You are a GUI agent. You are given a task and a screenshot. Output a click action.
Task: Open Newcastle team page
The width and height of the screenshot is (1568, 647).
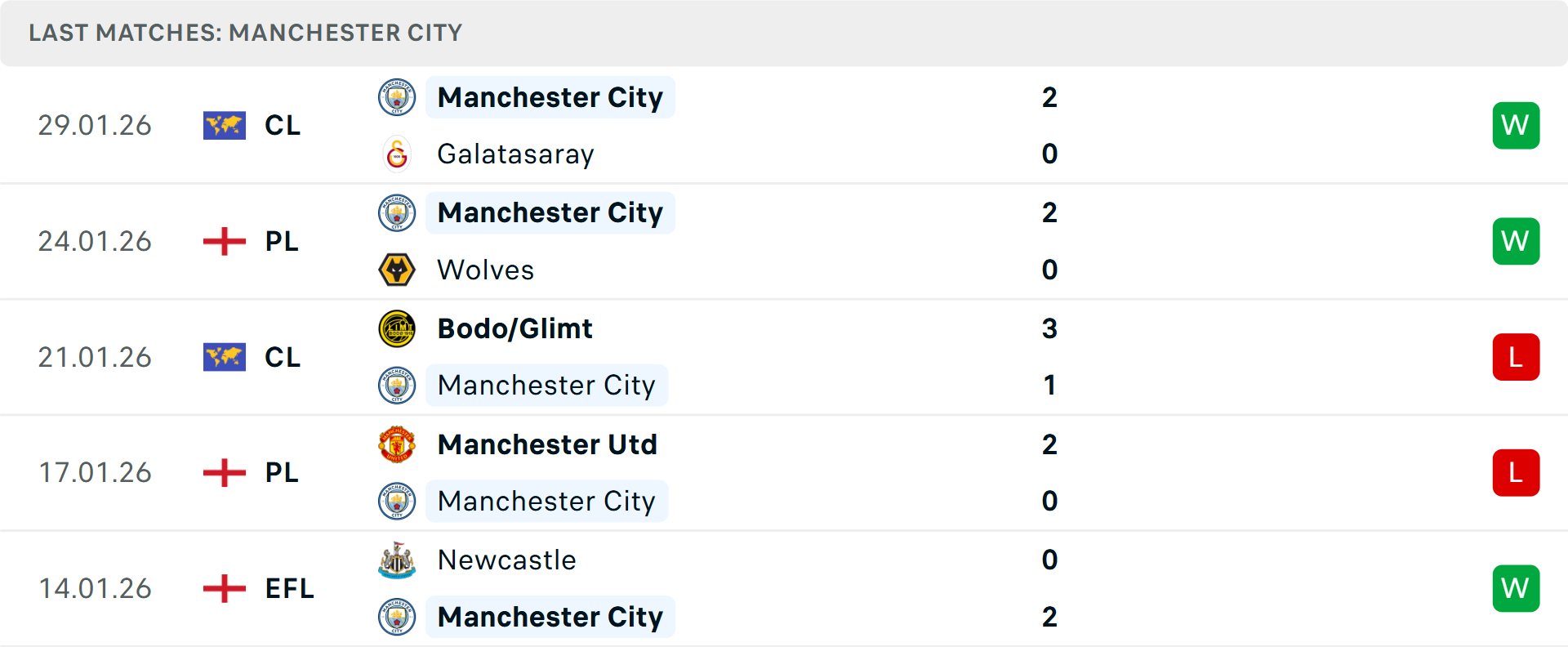(506, 560)
